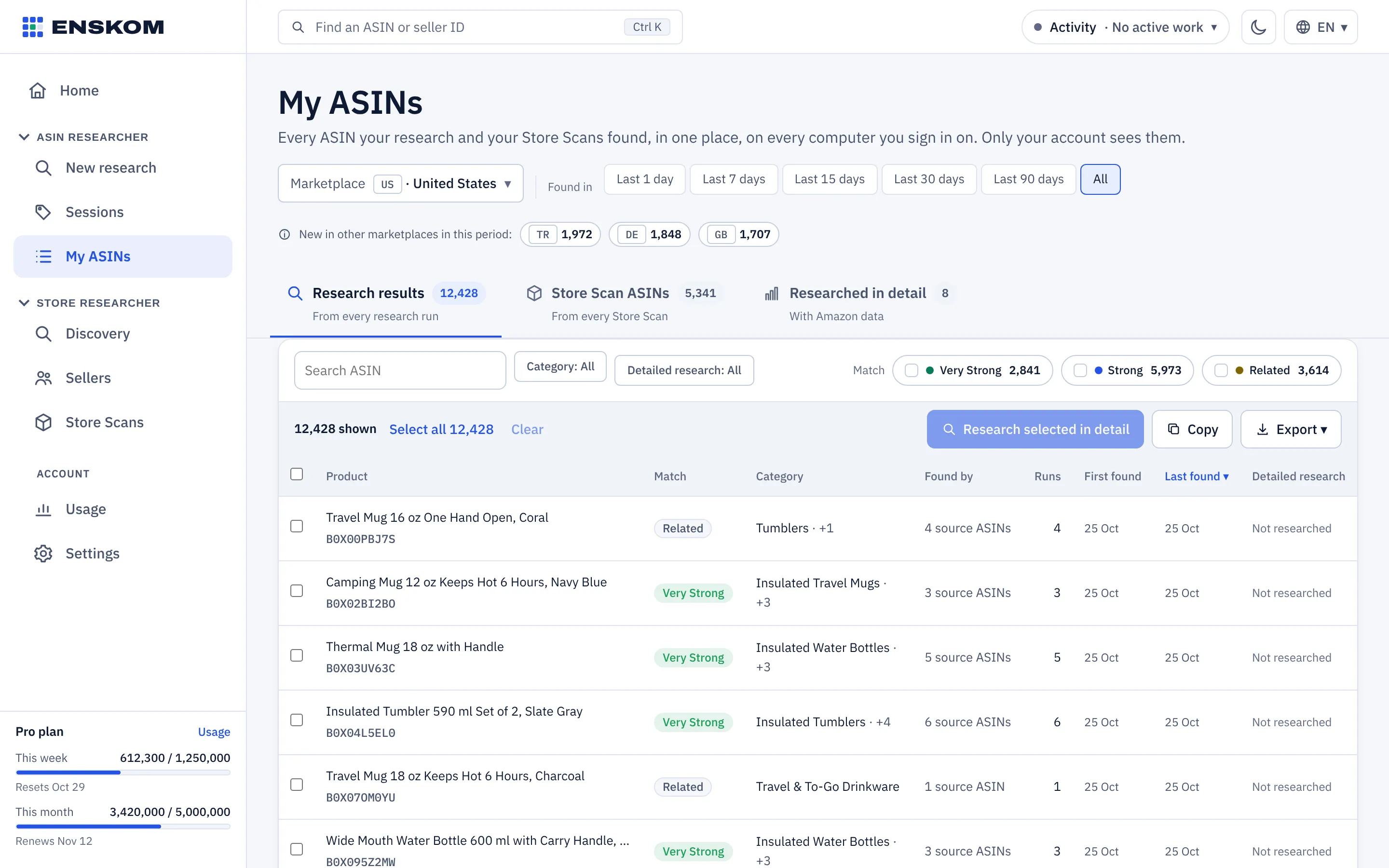Click the Usage bar chart icon
This screenshot has width=1389, height=868.
tap(43, 509)
